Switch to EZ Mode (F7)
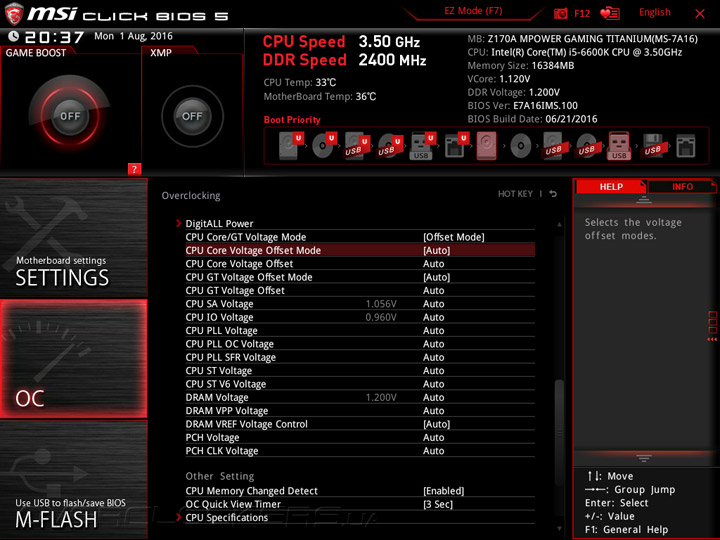720x540 pixels. (473, 11)
